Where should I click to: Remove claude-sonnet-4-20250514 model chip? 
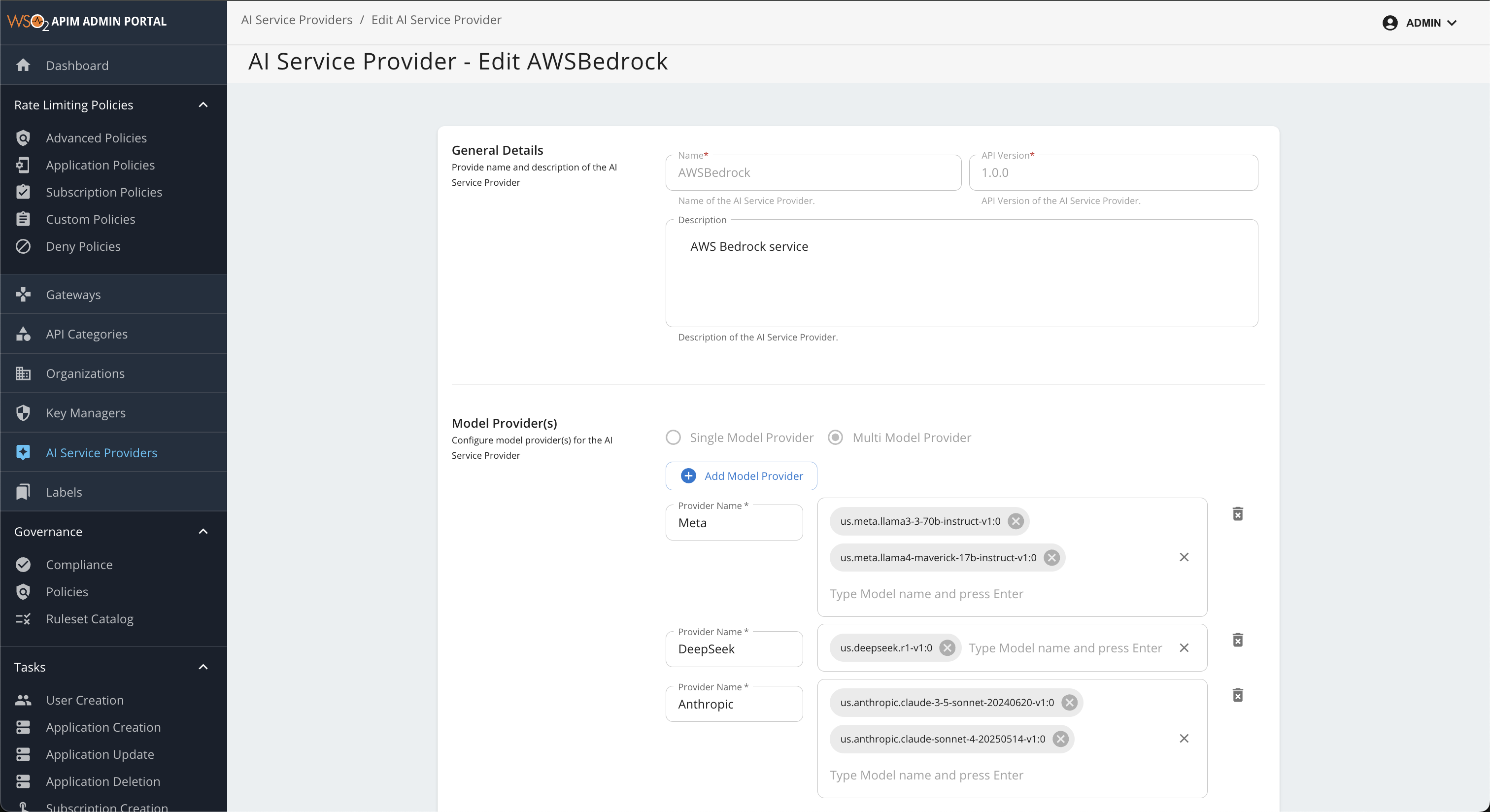[1060, 739]
